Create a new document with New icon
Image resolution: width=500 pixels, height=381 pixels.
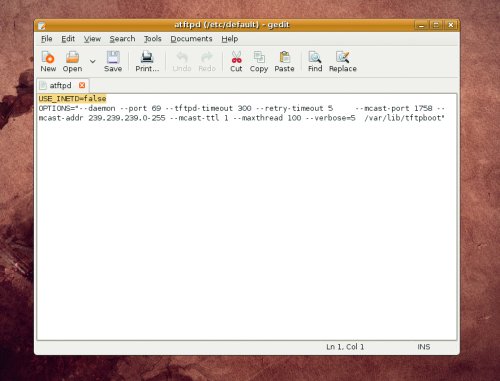[x=48, y=61]
